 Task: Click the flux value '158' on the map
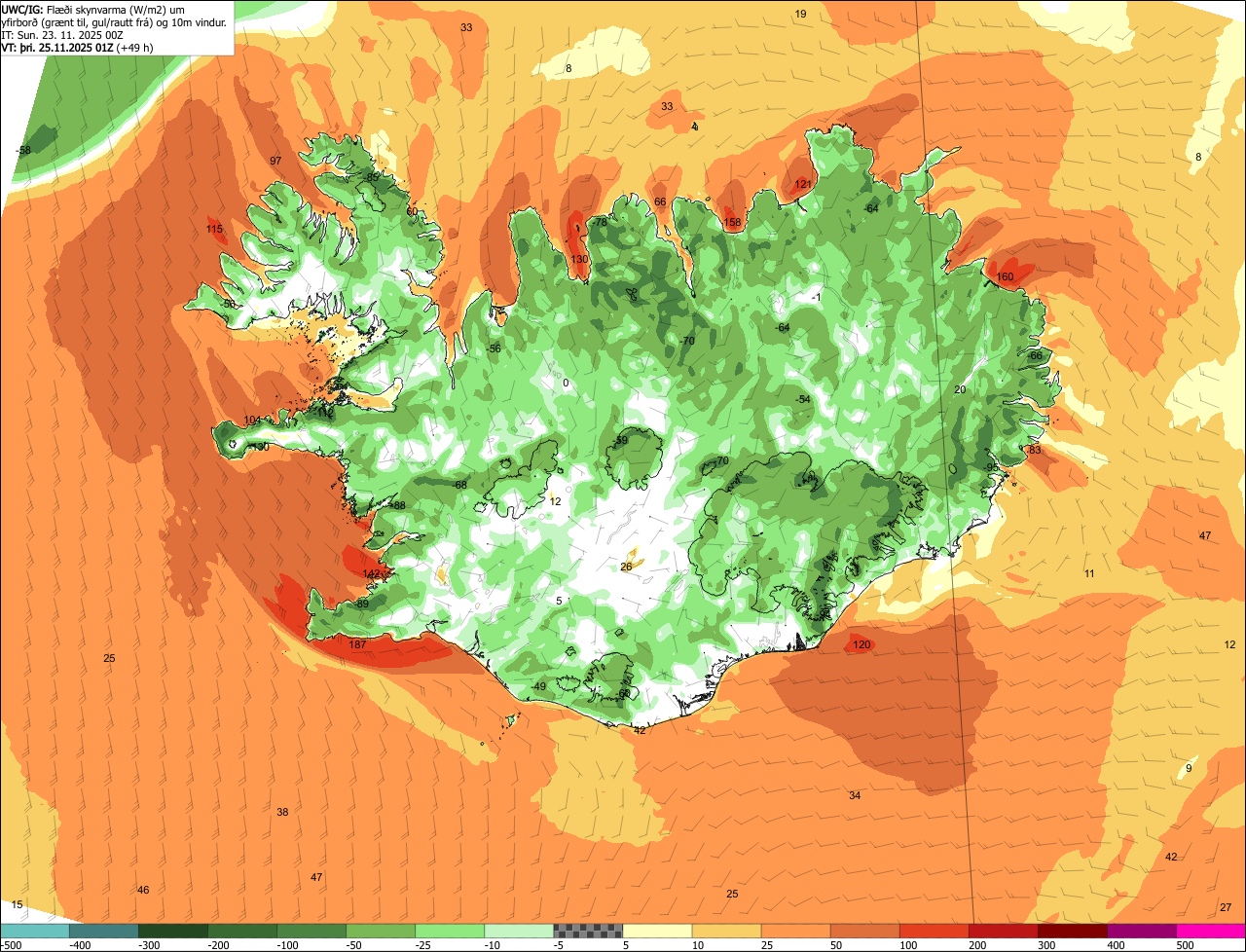[x=732, y=224]
